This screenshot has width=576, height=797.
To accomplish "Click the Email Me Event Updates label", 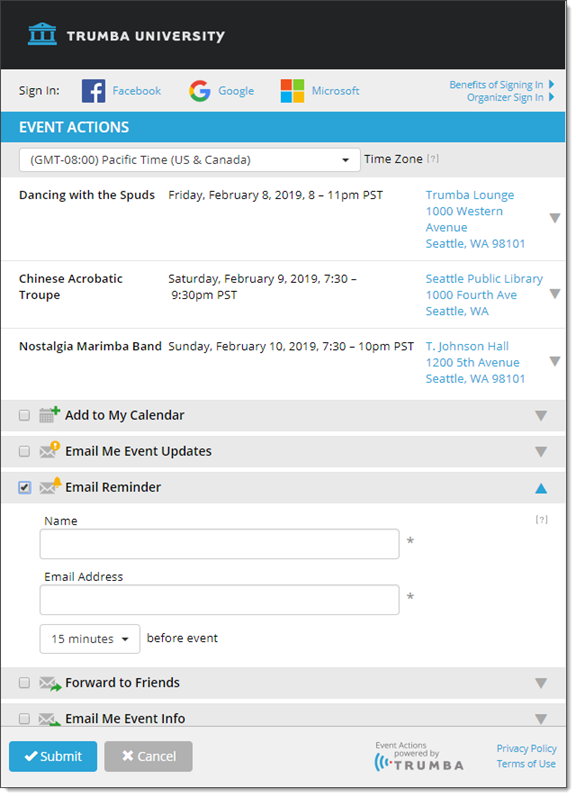I will [x=138, y=451].
